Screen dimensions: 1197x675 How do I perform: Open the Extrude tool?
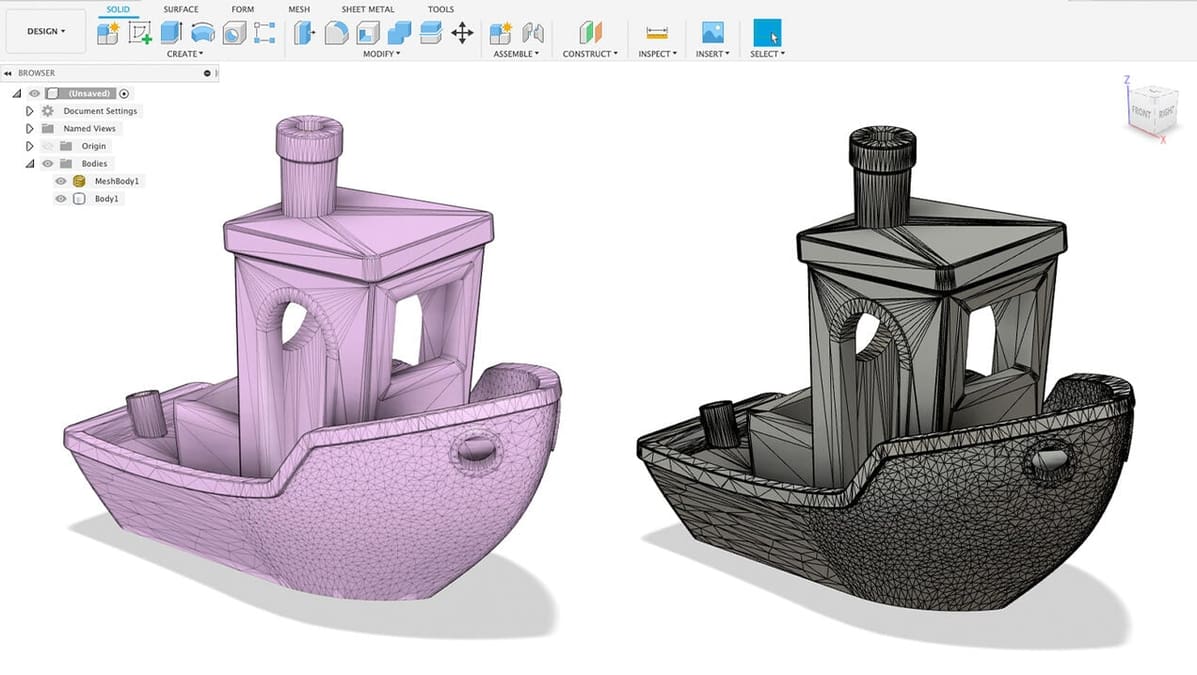click(169, 33)
